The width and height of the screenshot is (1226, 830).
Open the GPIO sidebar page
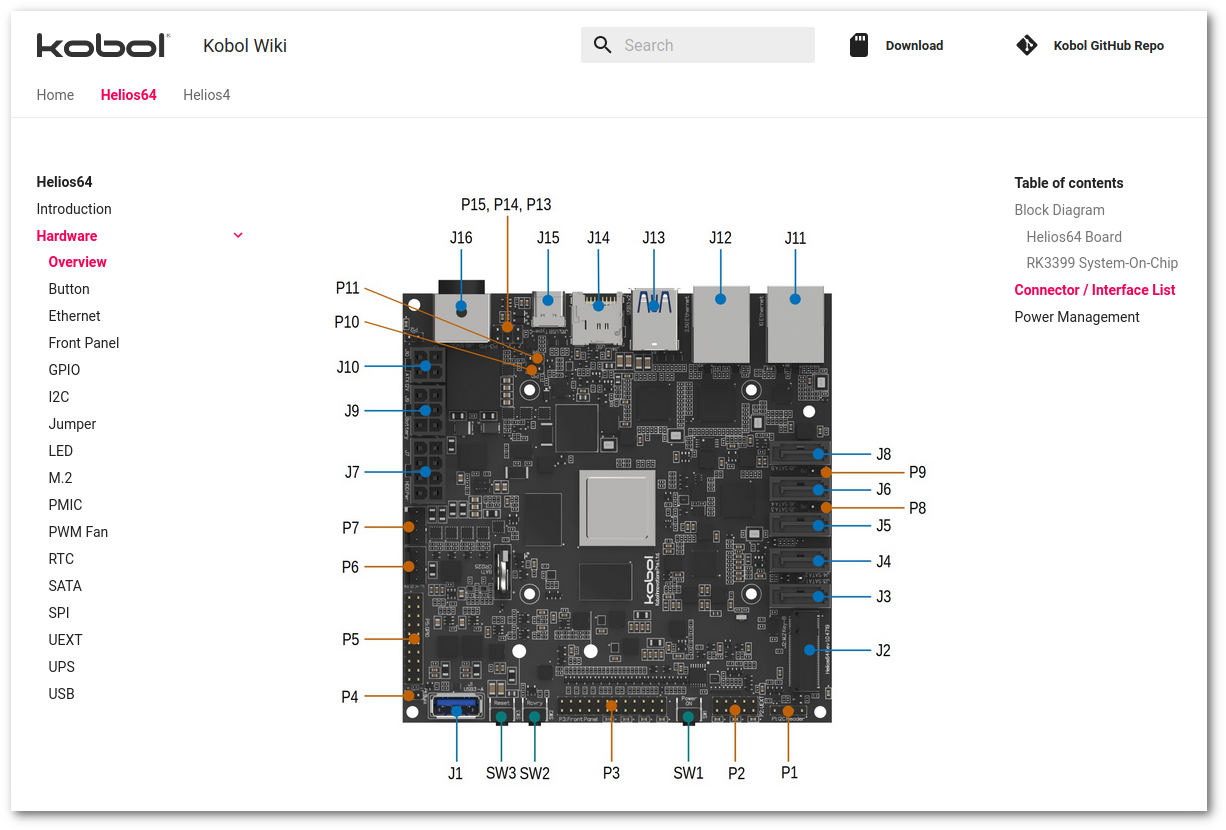(65, 370)
